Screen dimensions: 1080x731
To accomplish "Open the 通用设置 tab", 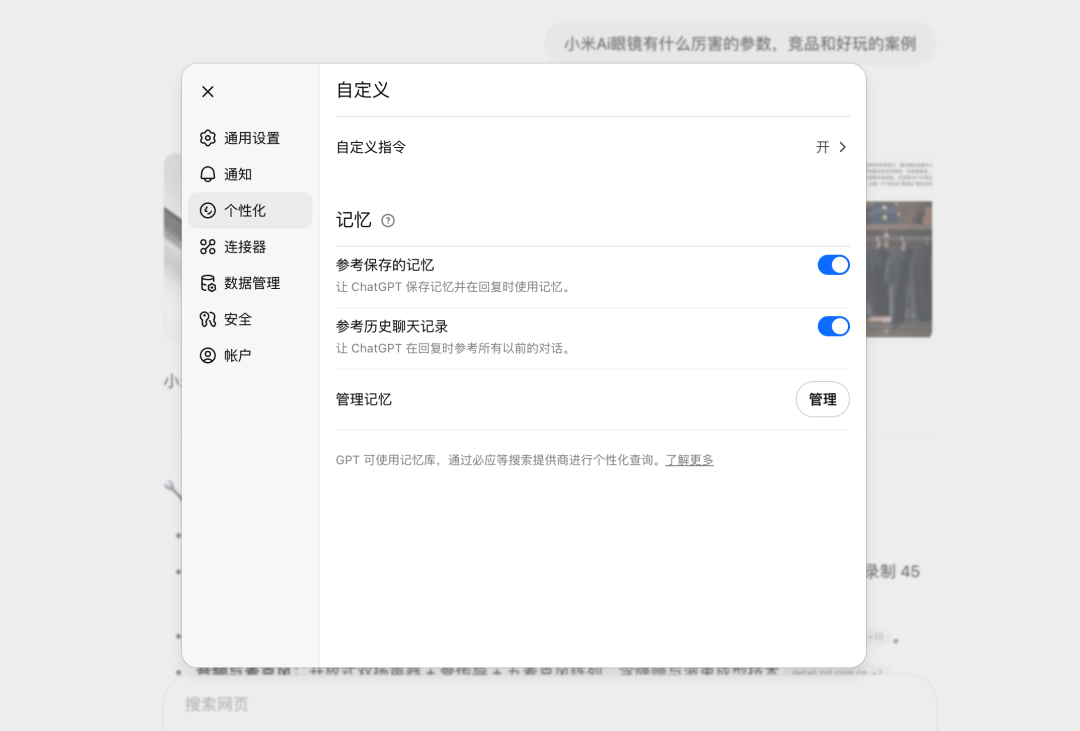I will (250, 138).
